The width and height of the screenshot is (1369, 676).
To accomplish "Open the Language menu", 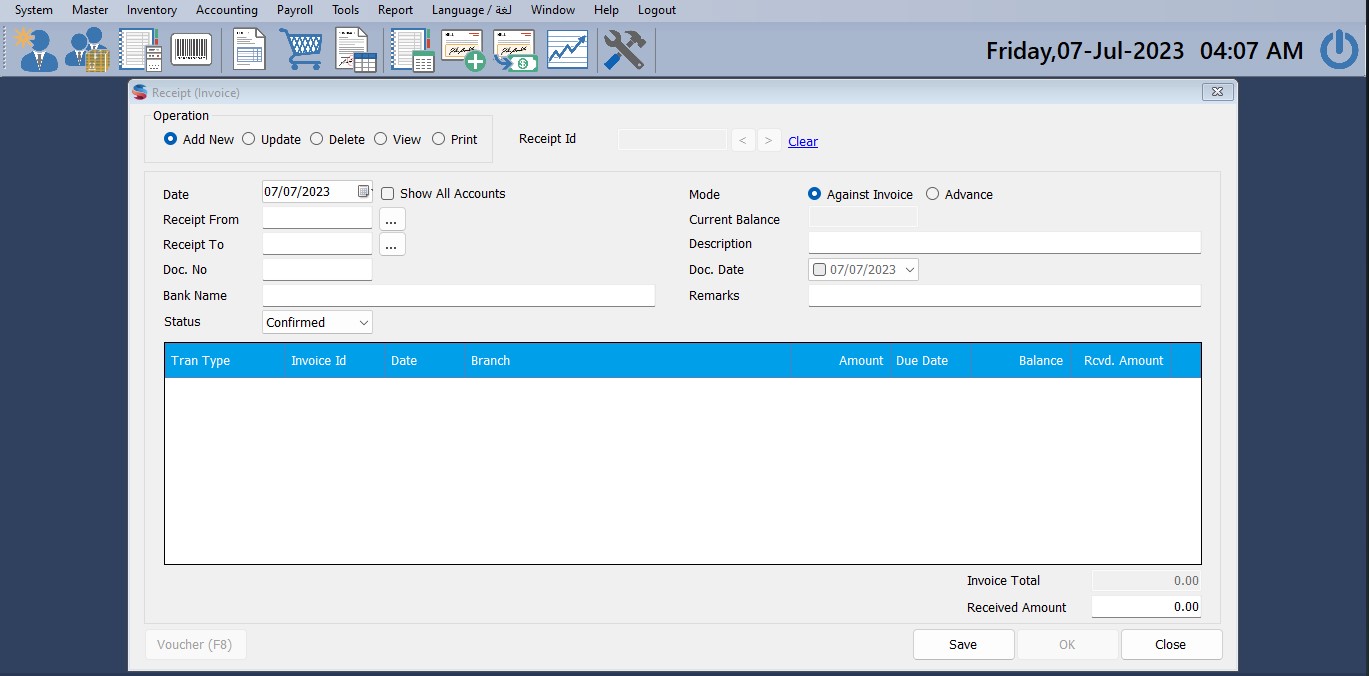I will [x=471, y=10].
